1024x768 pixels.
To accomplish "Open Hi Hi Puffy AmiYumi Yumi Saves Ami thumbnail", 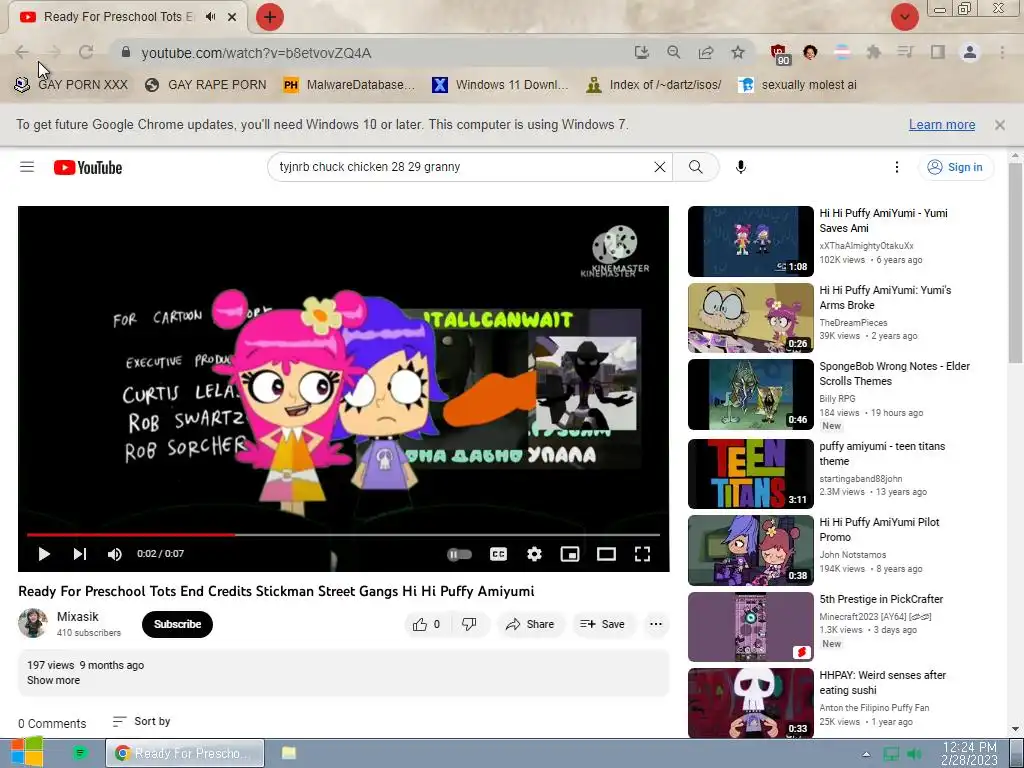I will [x=750, y=242].
